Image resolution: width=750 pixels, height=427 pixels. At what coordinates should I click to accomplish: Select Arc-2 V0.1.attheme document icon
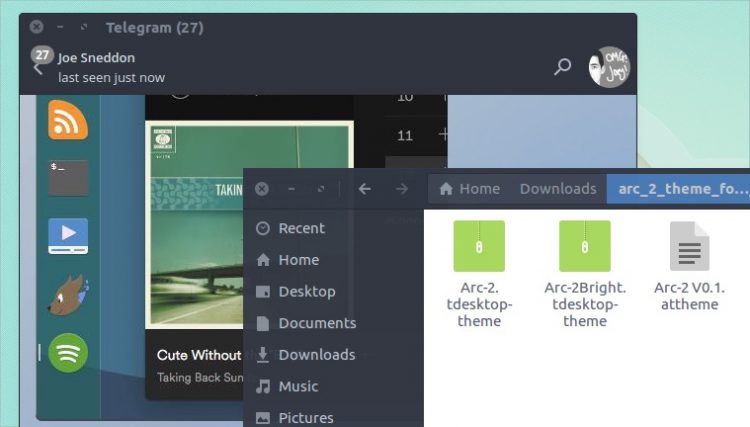689,246
